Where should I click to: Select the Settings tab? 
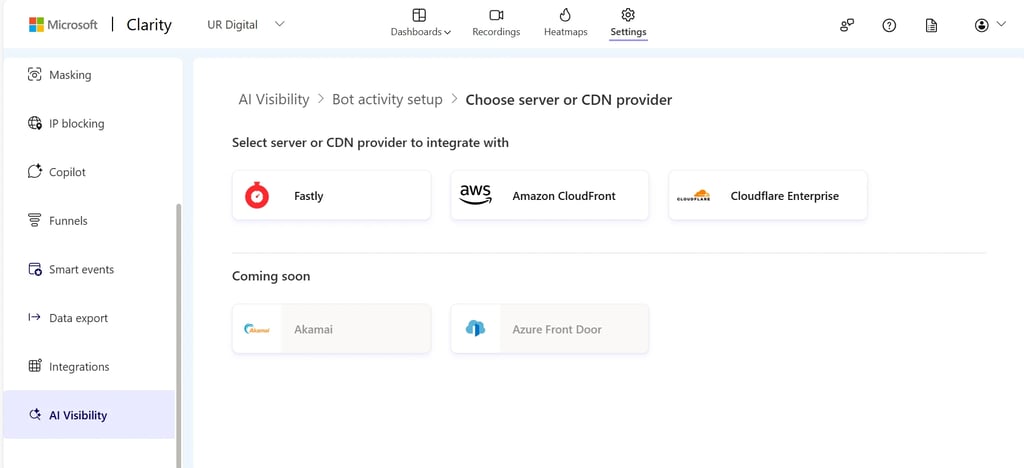pyautogui.click(x=628, y=23)
